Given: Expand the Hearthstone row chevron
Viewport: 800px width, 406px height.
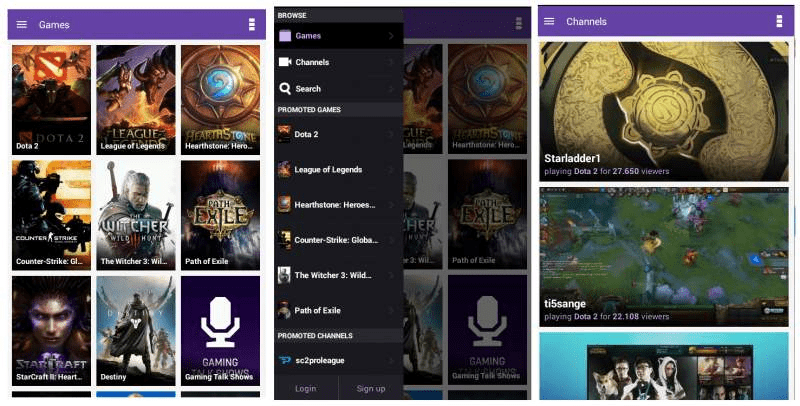Looking at the screenshot, I should click(x=391, y=205).
